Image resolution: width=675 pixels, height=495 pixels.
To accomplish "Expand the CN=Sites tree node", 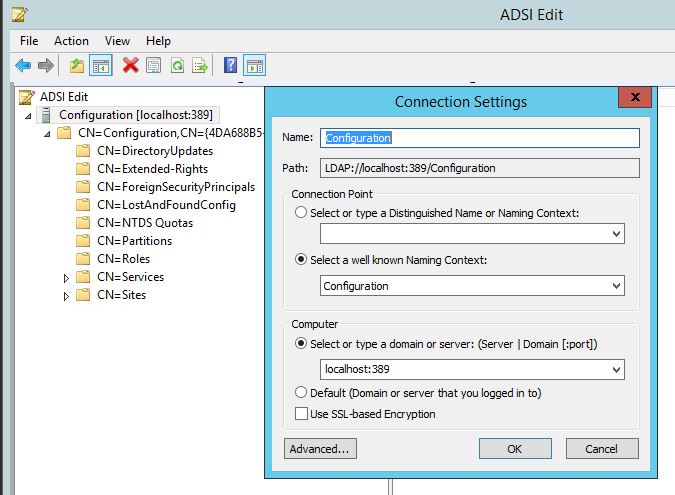I will click(x=66, y=296).
